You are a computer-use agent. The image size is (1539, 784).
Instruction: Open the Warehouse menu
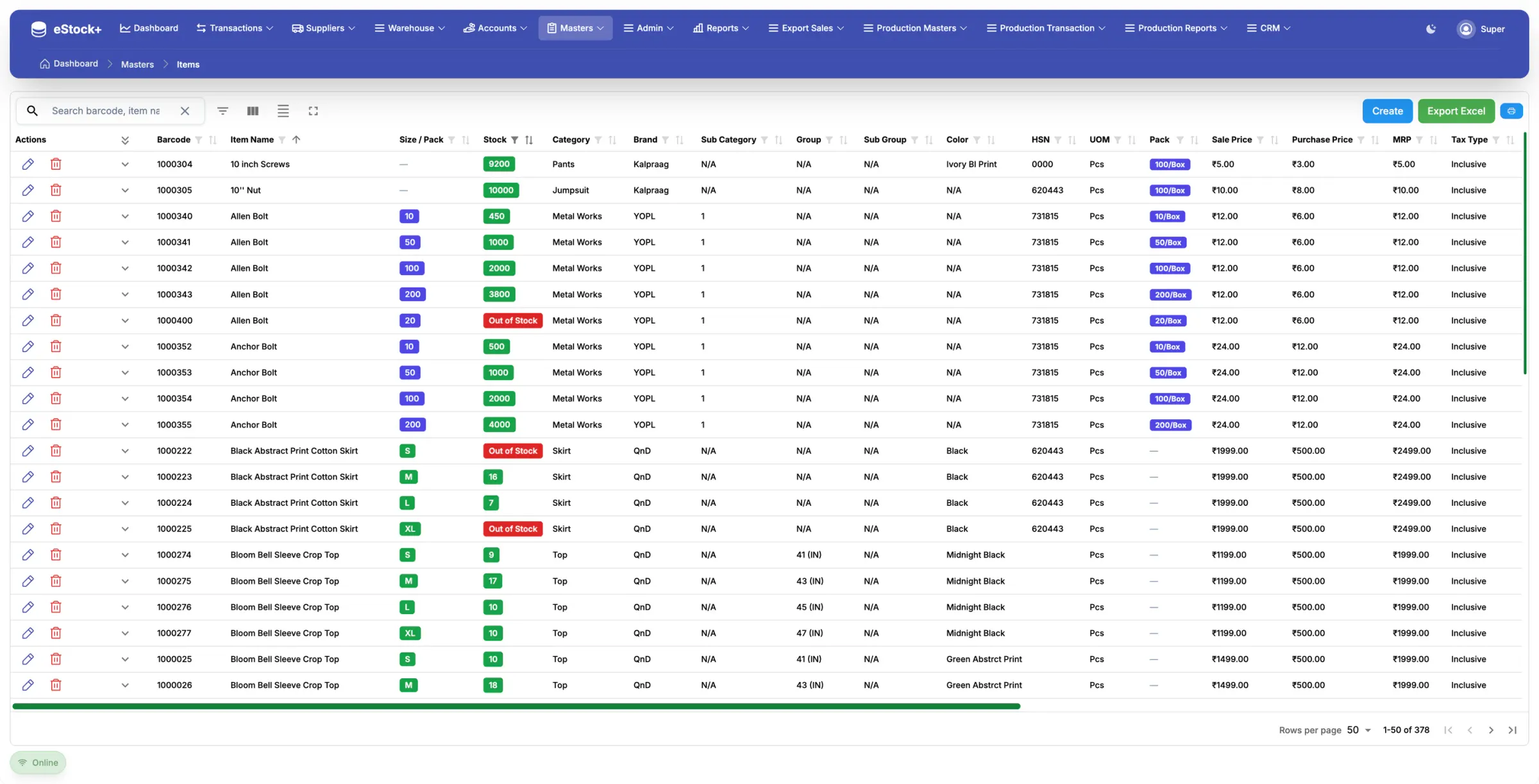410,28
